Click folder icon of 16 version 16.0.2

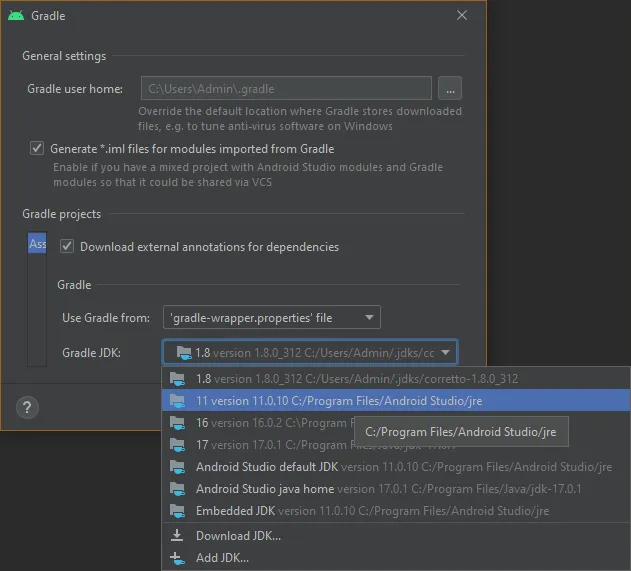(177, 423)
